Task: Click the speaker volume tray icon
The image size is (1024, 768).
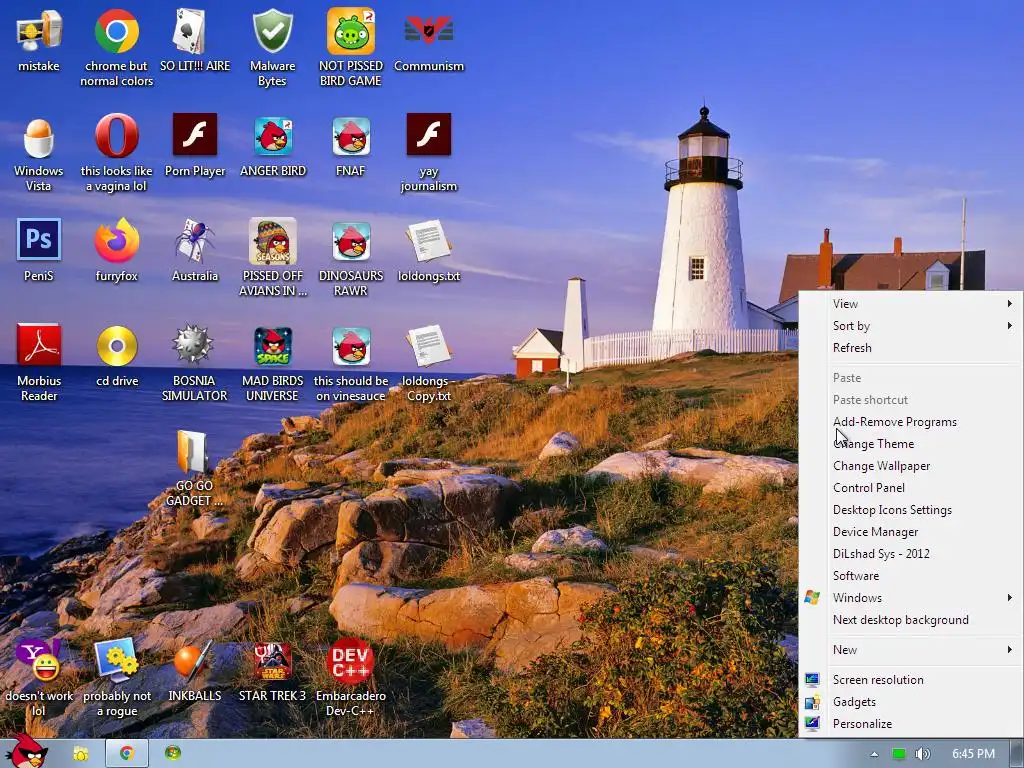Action: click(922, 754)
